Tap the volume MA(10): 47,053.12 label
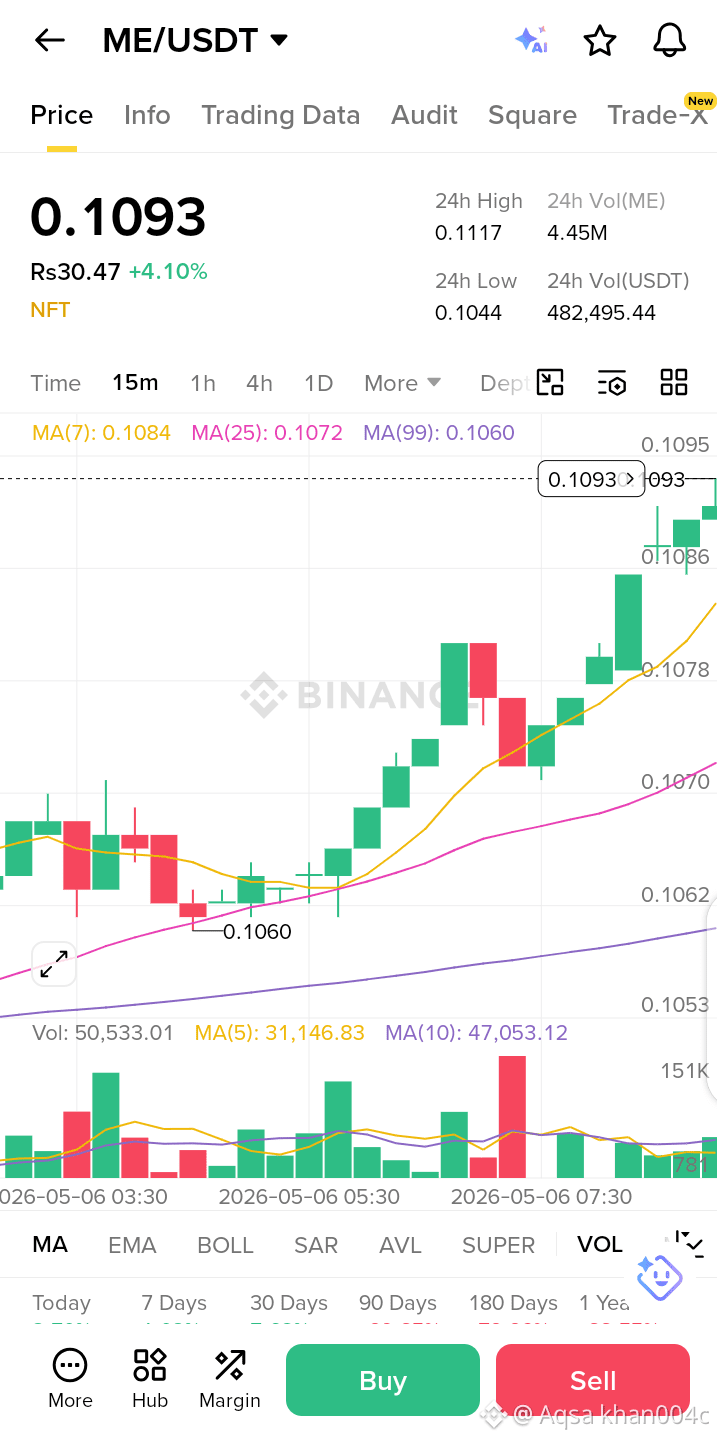 477,1033
